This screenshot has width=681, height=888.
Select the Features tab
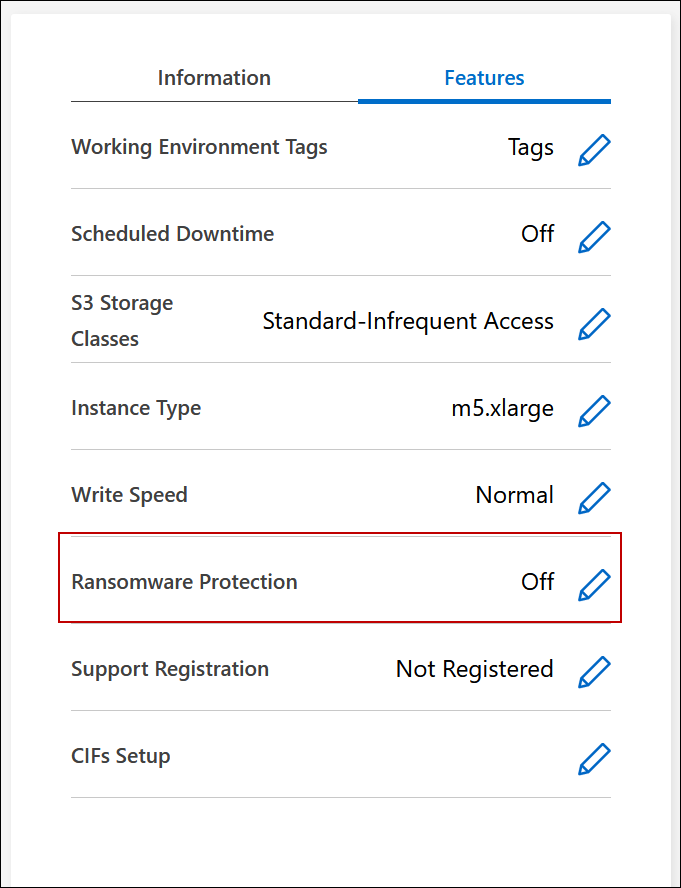(x=484, y=78)
